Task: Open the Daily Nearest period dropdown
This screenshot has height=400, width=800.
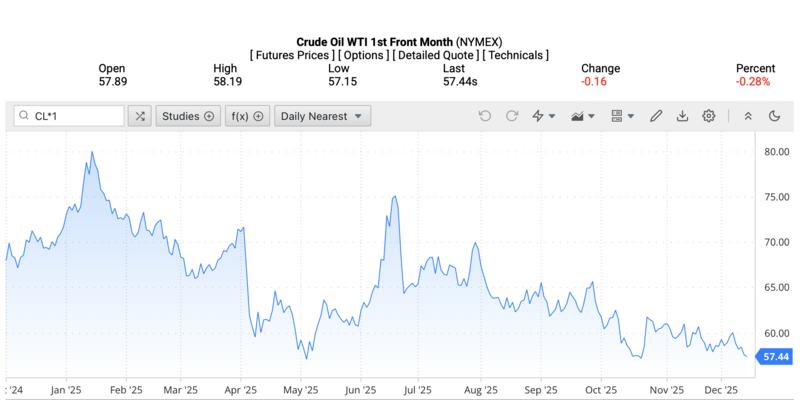Action: point(322,116)
